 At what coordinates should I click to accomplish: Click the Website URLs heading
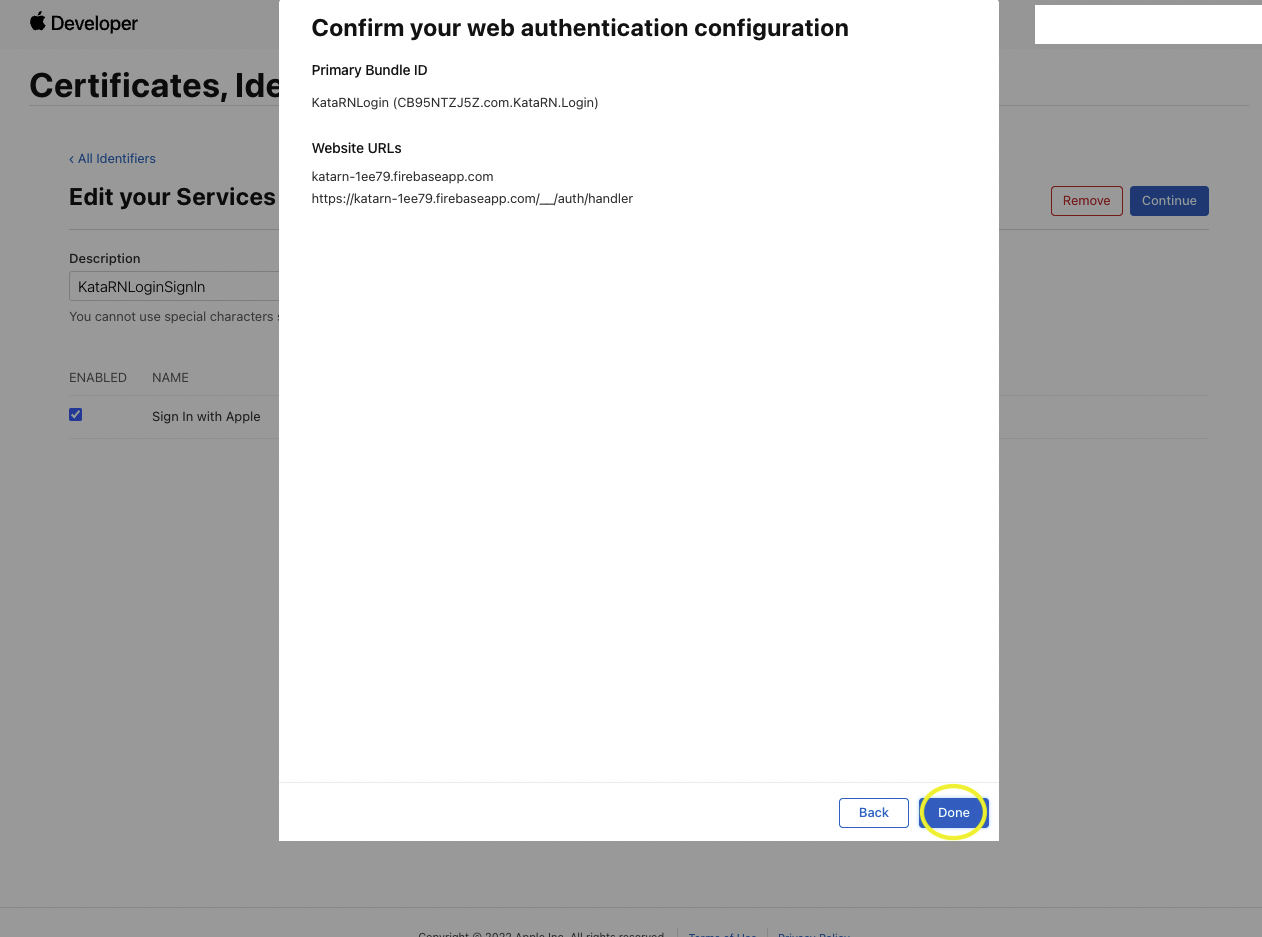tap(357, 148)
